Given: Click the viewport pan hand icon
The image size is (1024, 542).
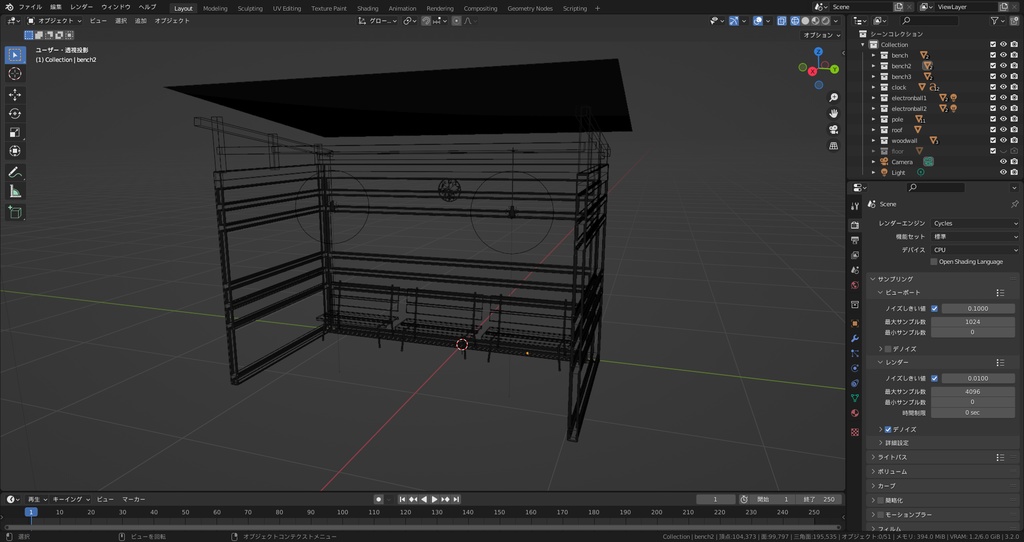Looking at the screenshot, I should pyautogui.click(x=833, y=114).
